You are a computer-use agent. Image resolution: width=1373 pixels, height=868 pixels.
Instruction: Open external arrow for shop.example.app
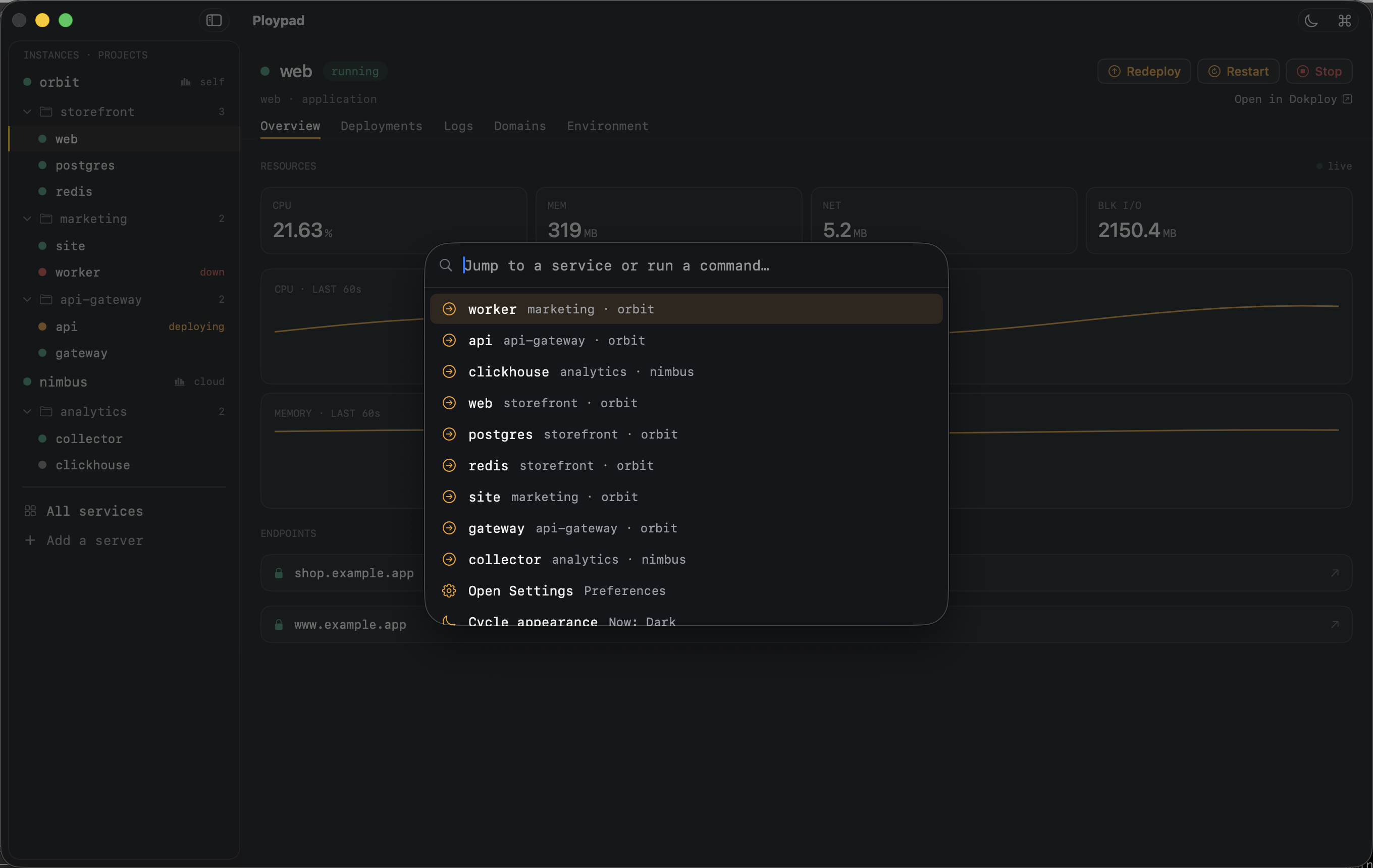pyautogui.click(x=1335, y=573)
